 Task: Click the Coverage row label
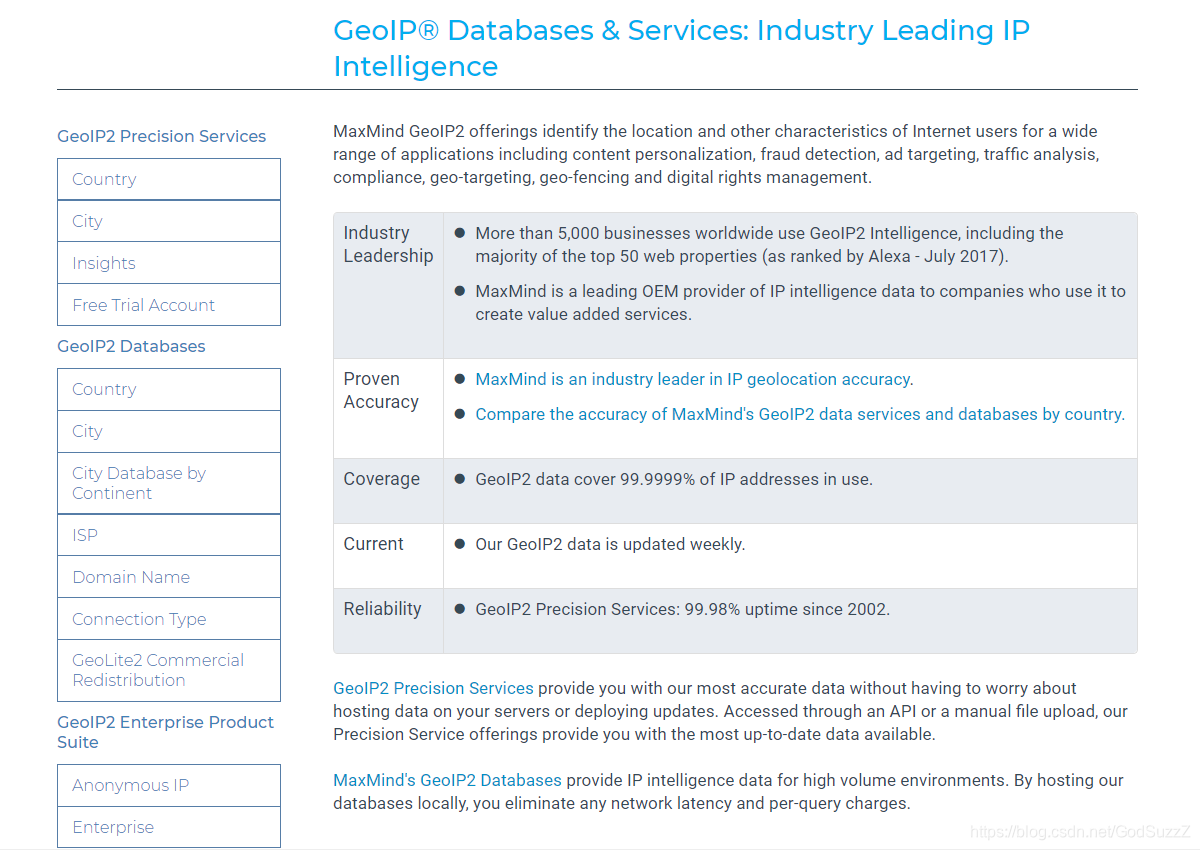click(381, 479)
